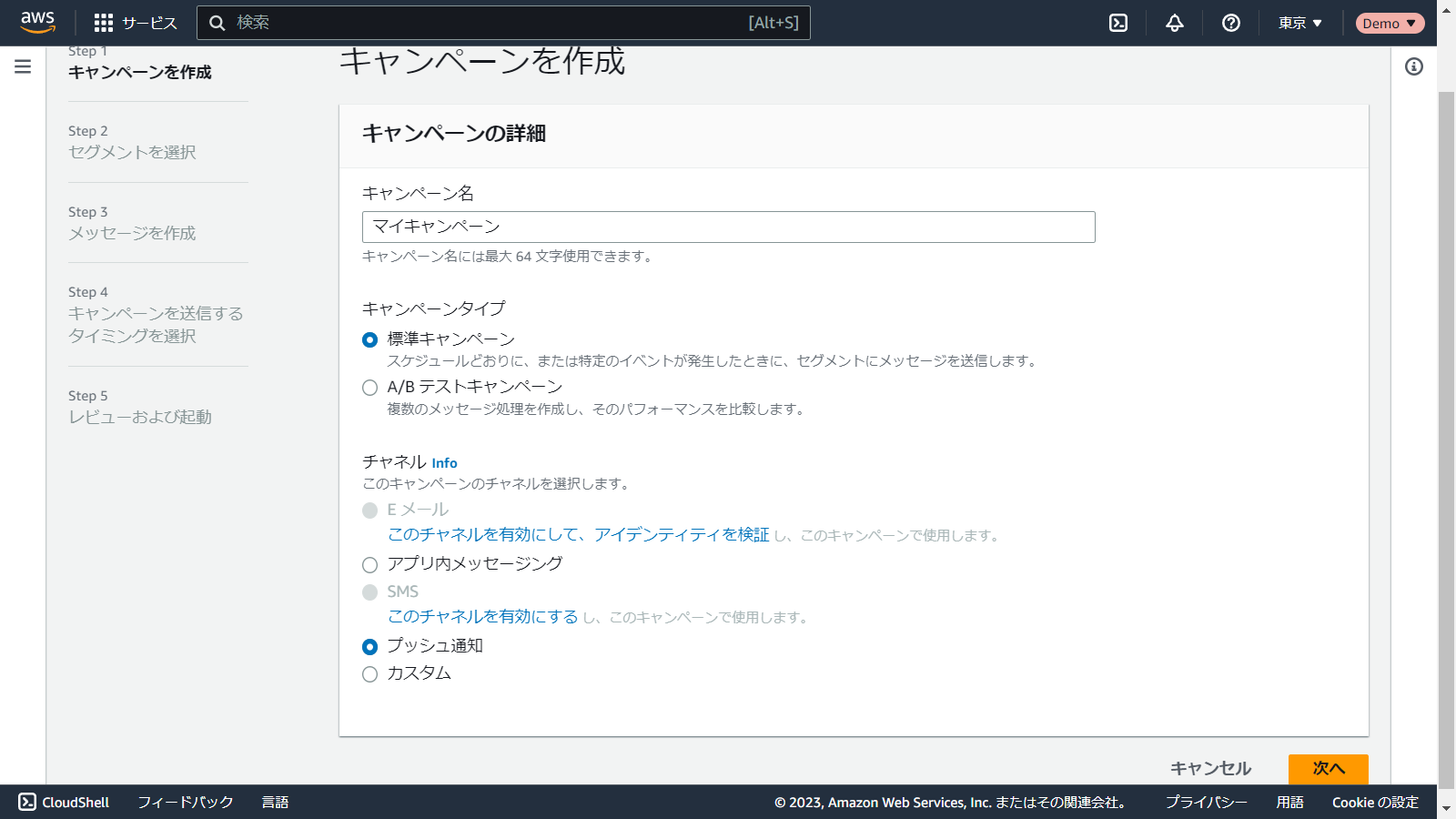Click the キャンペーン名 text input field

728,227
